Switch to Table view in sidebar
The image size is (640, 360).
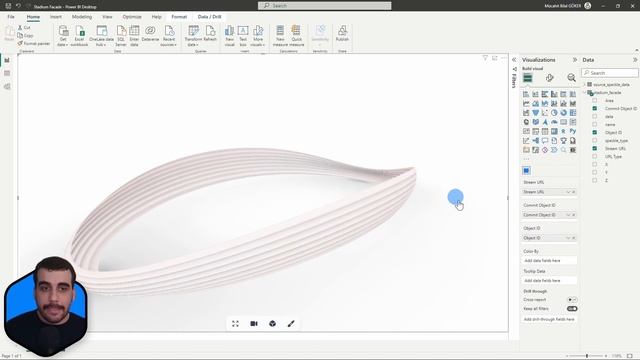point(7,73)
